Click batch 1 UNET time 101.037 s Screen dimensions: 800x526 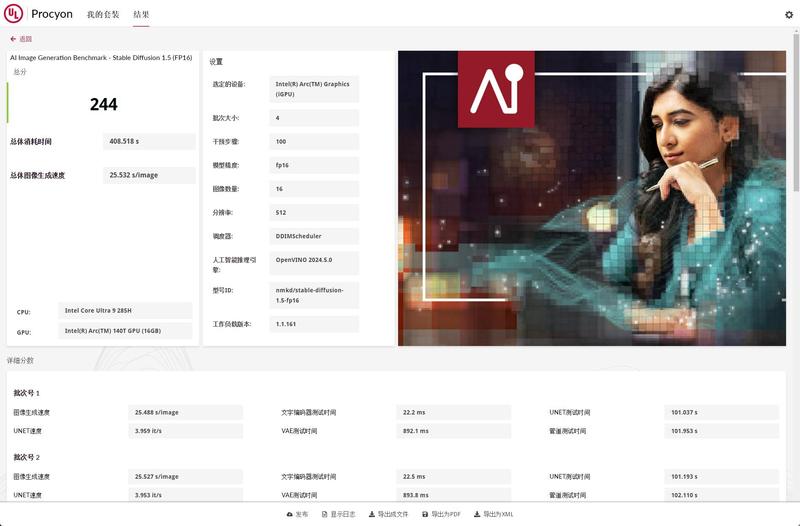tap(721, 412)
